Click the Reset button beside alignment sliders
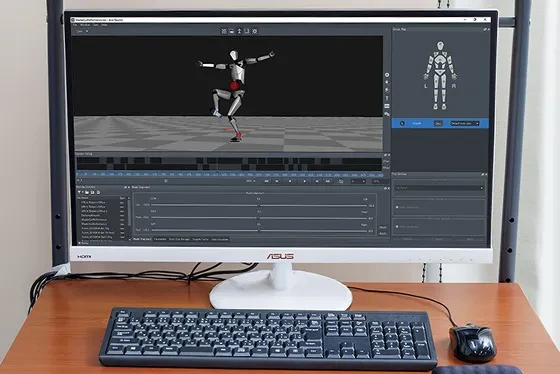The width and height of the screenshot is (560, 374). click(383, 227)
